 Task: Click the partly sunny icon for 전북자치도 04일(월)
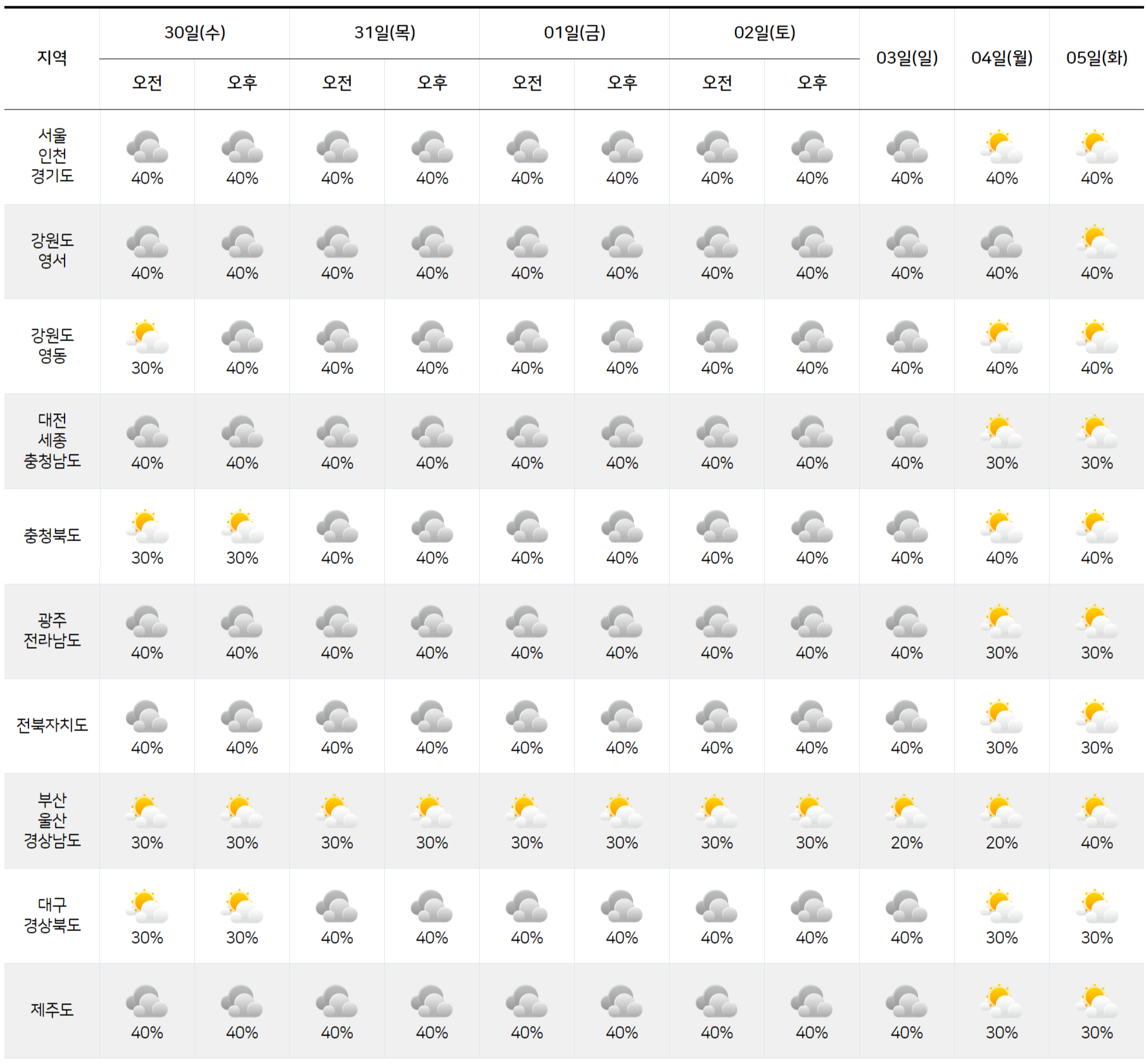tap(1002, 717)
